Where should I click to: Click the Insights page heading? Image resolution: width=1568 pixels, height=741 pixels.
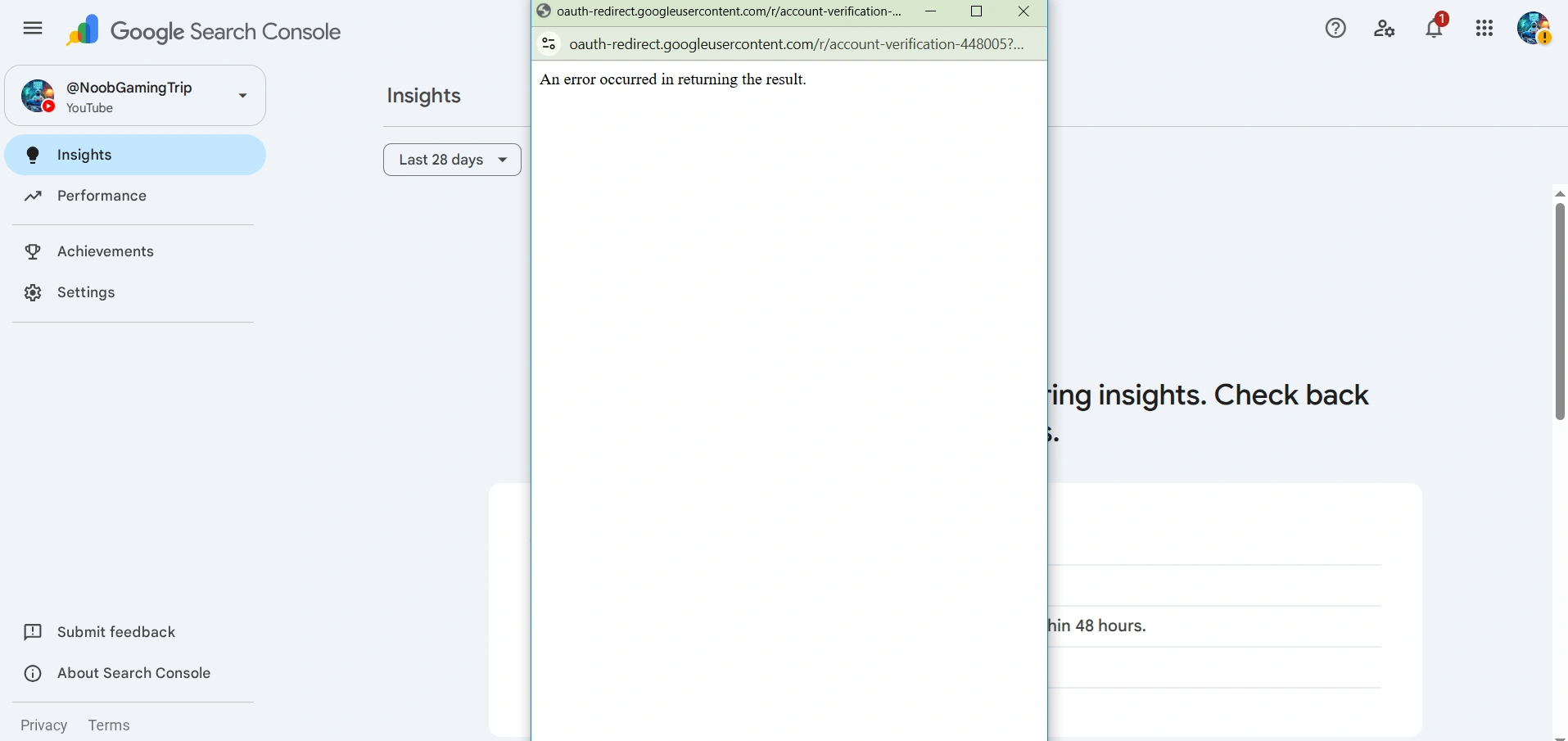[423, 96]
